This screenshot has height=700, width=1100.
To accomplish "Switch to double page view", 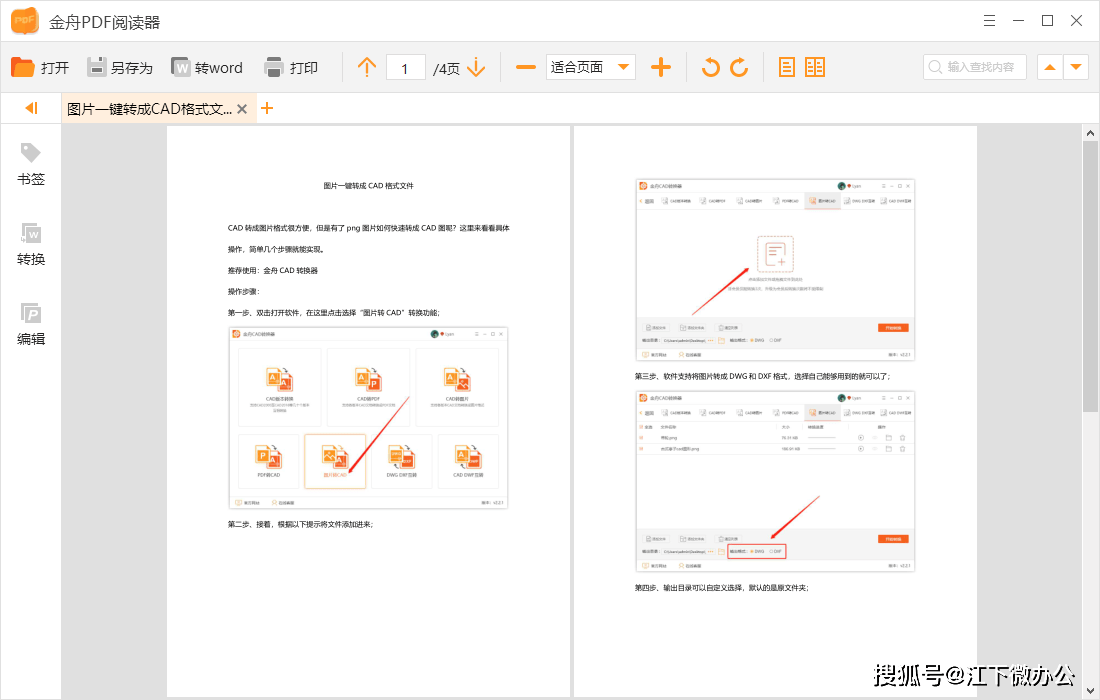I will pos(815,67).
